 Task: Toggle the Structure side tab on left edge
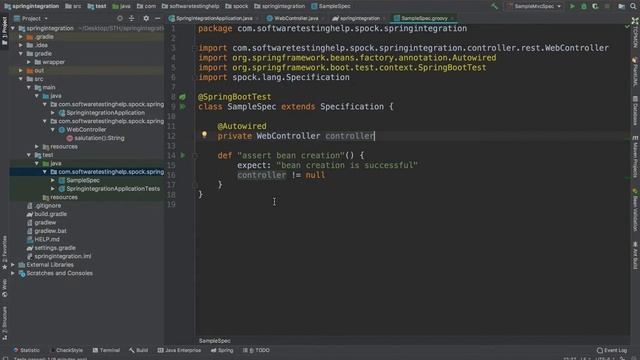(4, 324)
